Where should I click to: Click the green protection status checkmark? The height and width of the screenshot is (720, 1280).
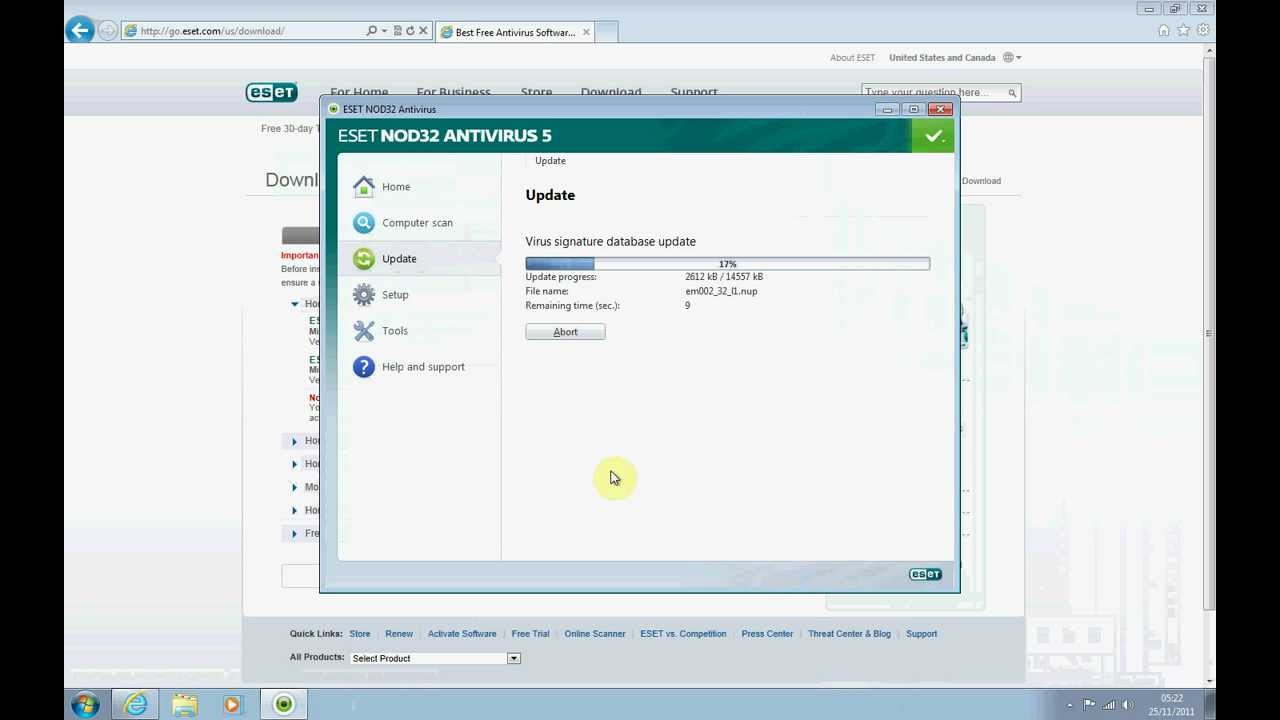click(x=933, y=136)
